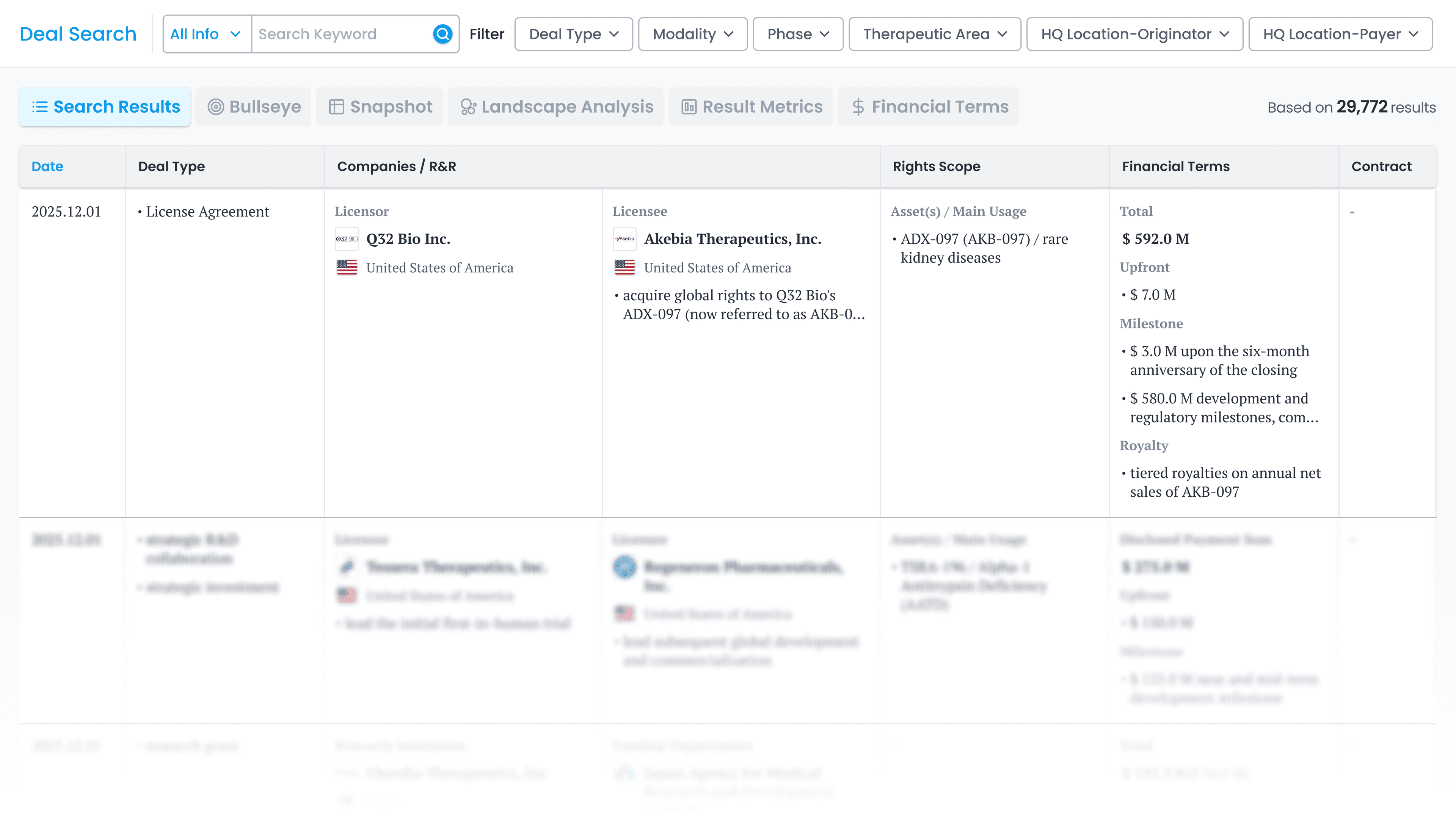Viewport: 1456px width, 819px height.
Task: Open the Akebia Therapeutics, Inc. company link
Action: coord(733,239)
